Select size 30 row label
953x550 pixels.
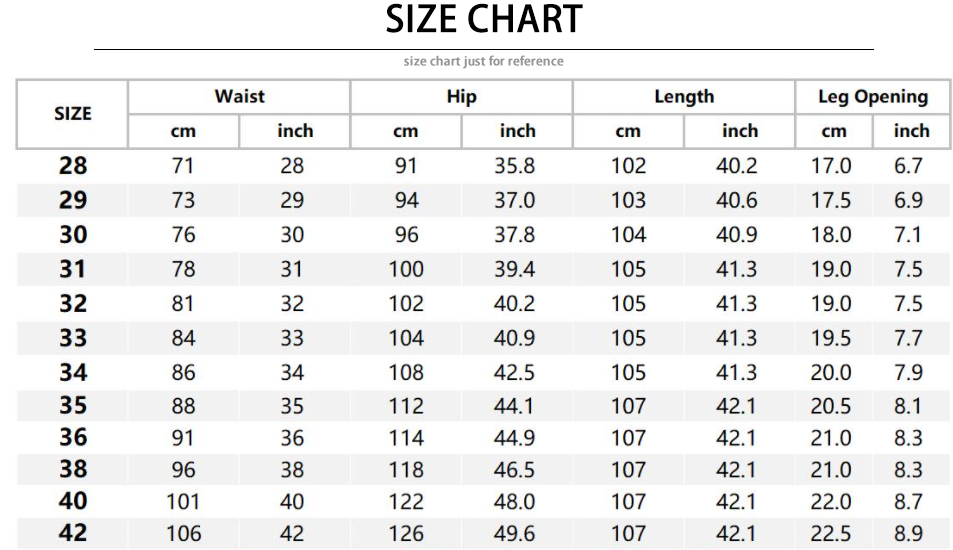point(73,235)
